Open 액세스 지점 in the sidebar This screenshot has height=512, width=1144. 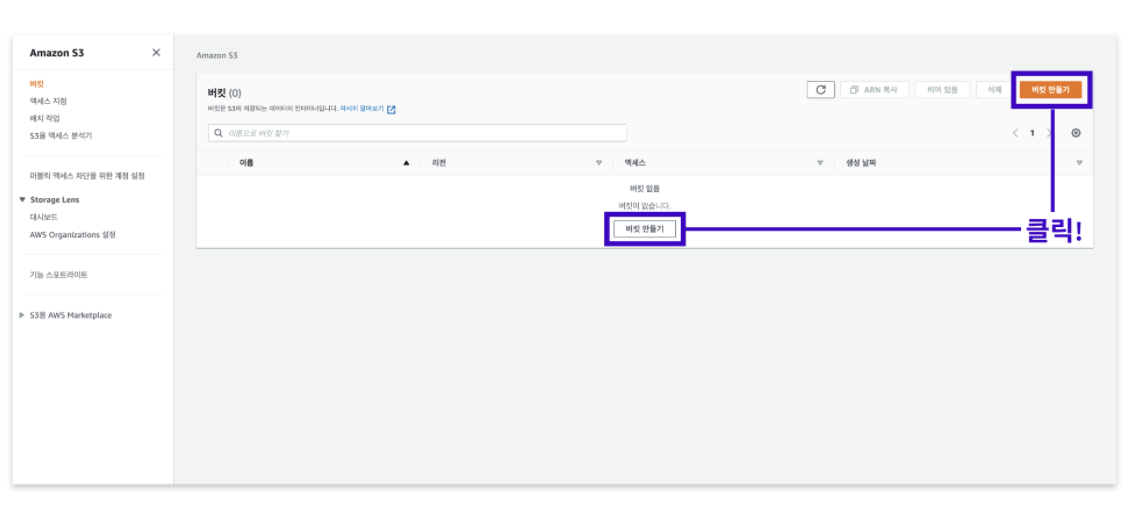(48, 101)
